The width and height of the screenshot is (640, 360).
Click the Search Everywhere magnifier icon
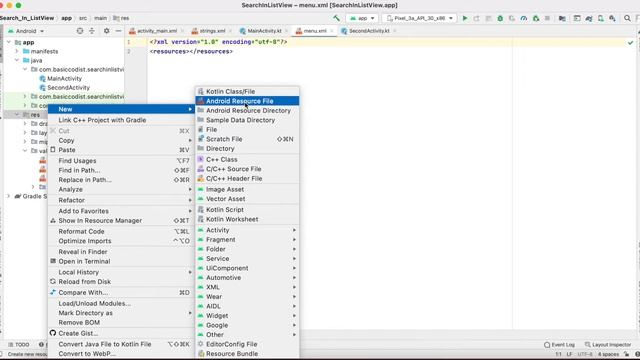627,18
